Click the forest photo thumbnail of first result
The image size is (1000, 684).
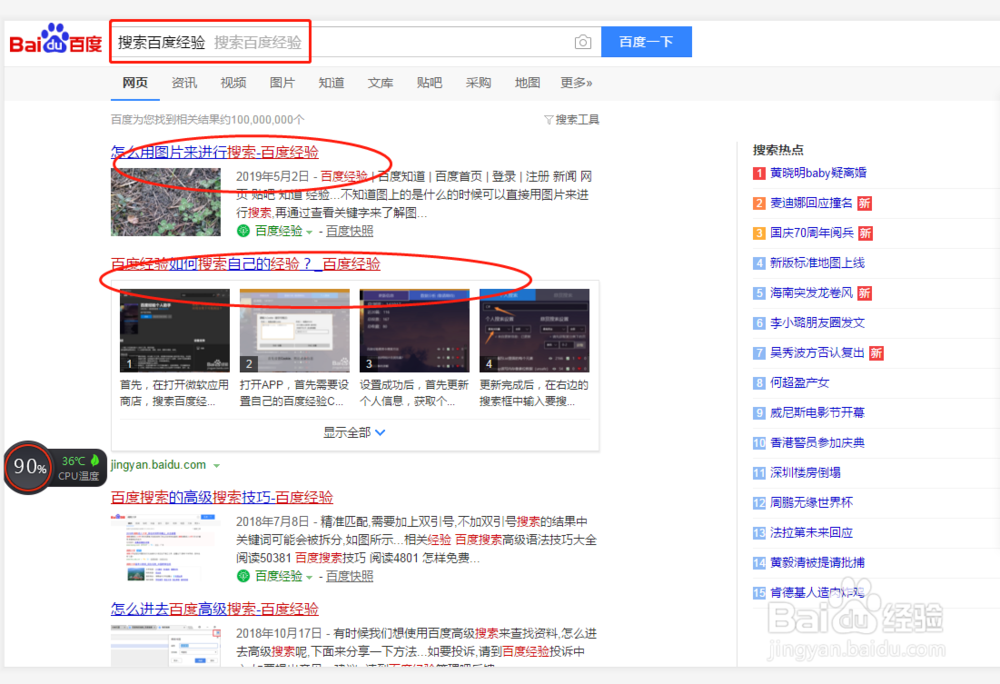click(x=166, y=202)
